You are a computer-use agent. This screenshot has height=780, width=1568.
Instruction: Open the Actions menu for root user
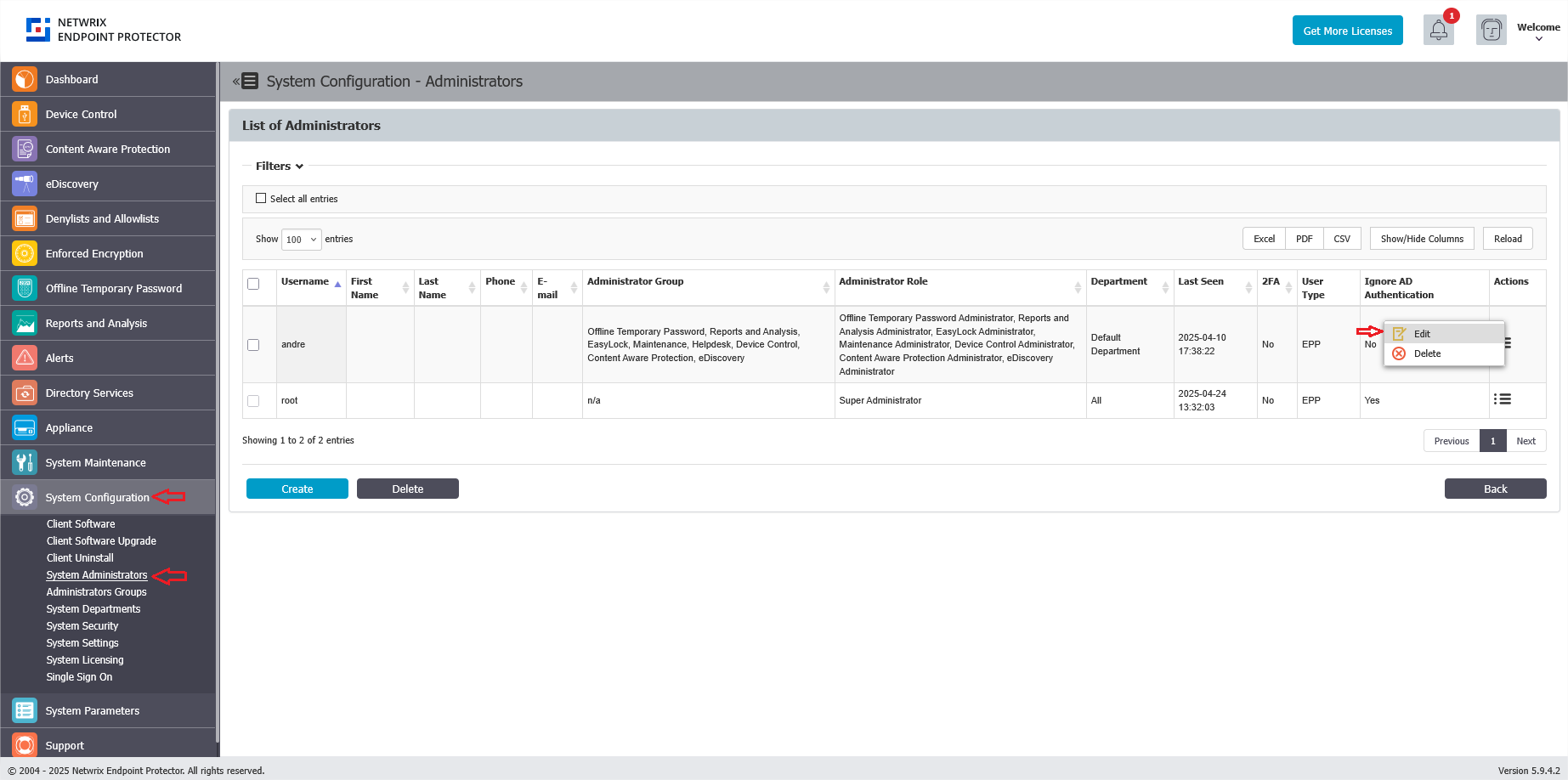click(x=1503, y=399)
